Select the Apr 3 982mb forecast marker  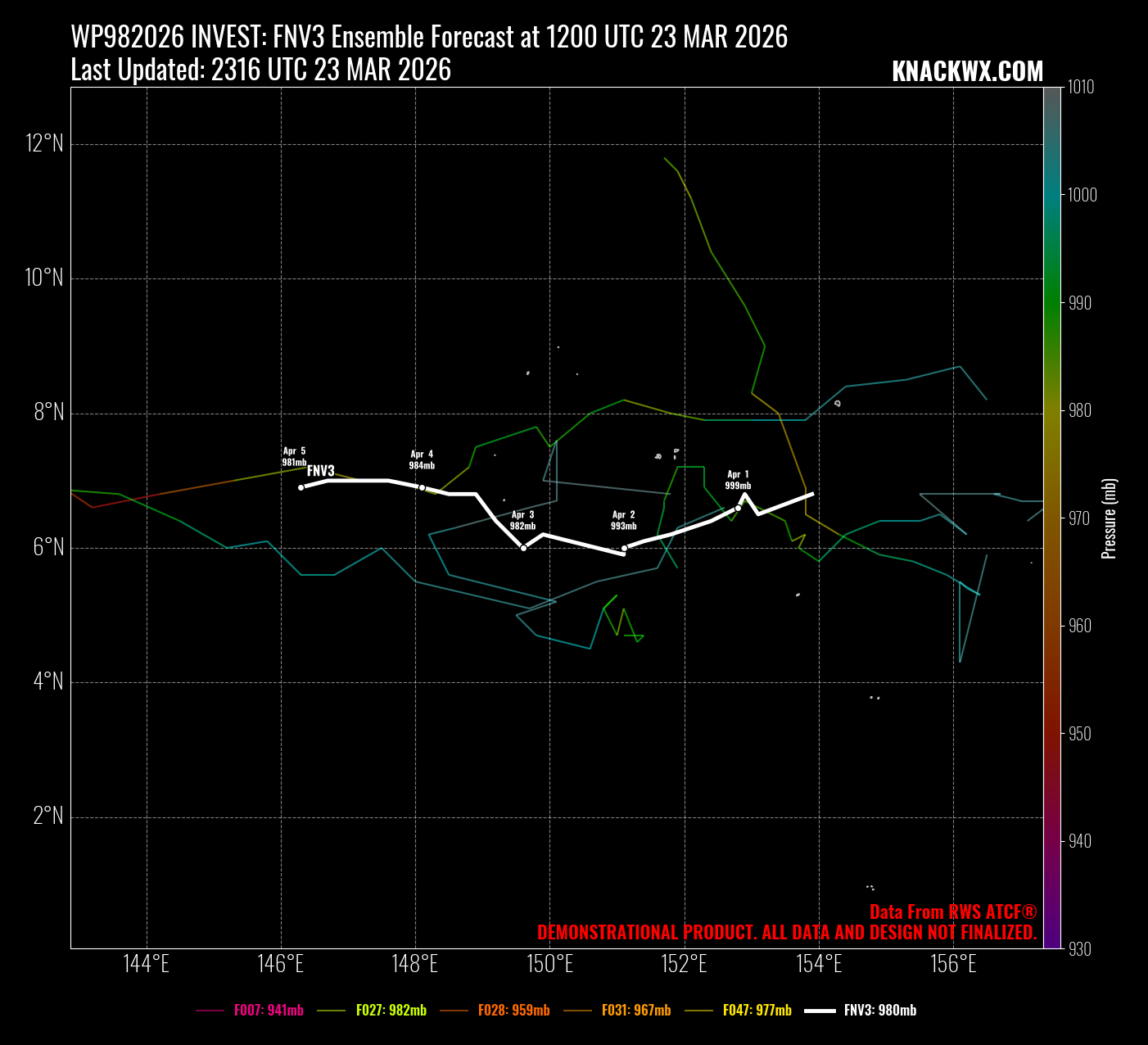[523, 547]
